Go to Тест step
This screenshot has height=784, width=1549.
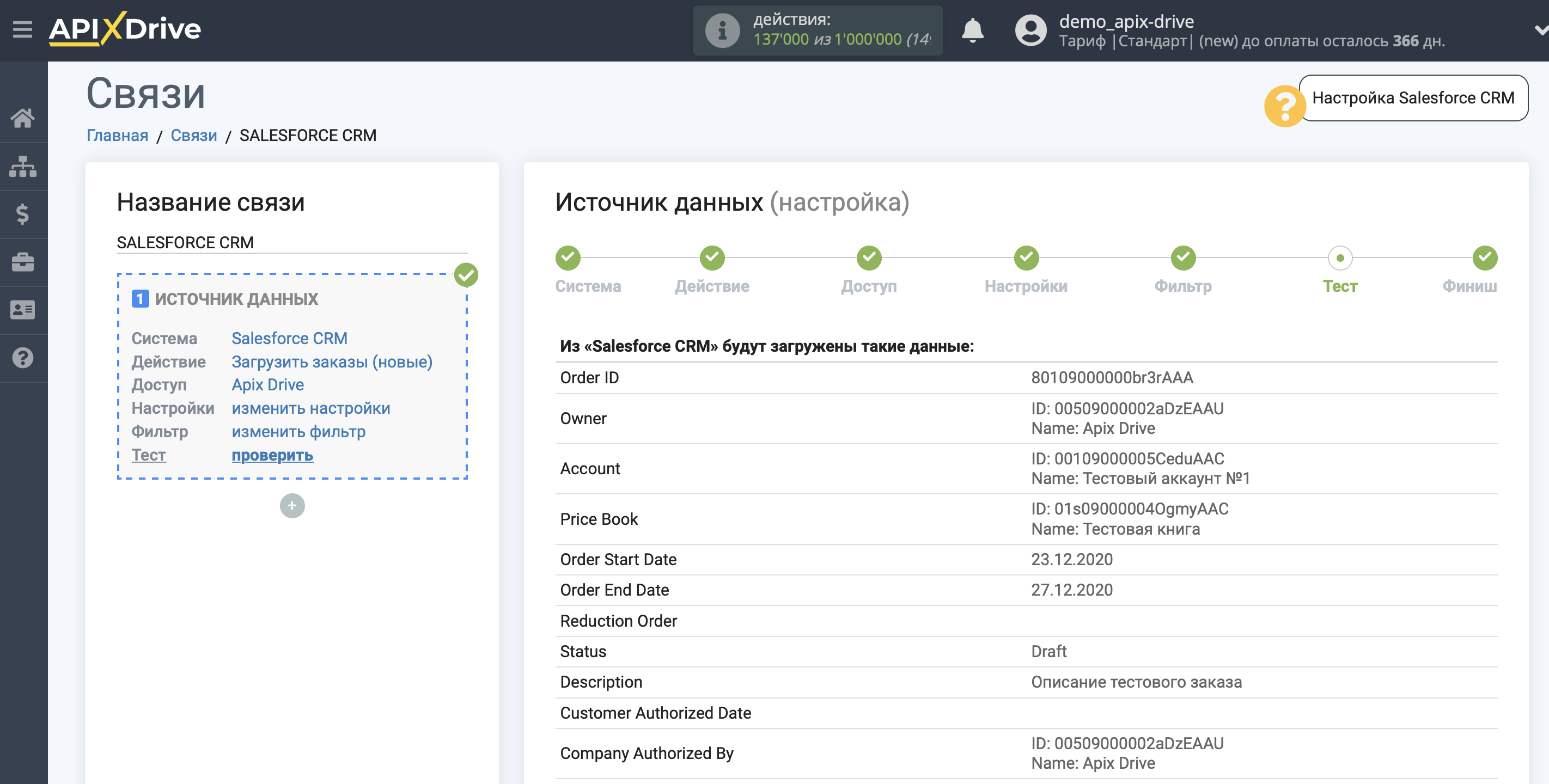click(1340, 286)
